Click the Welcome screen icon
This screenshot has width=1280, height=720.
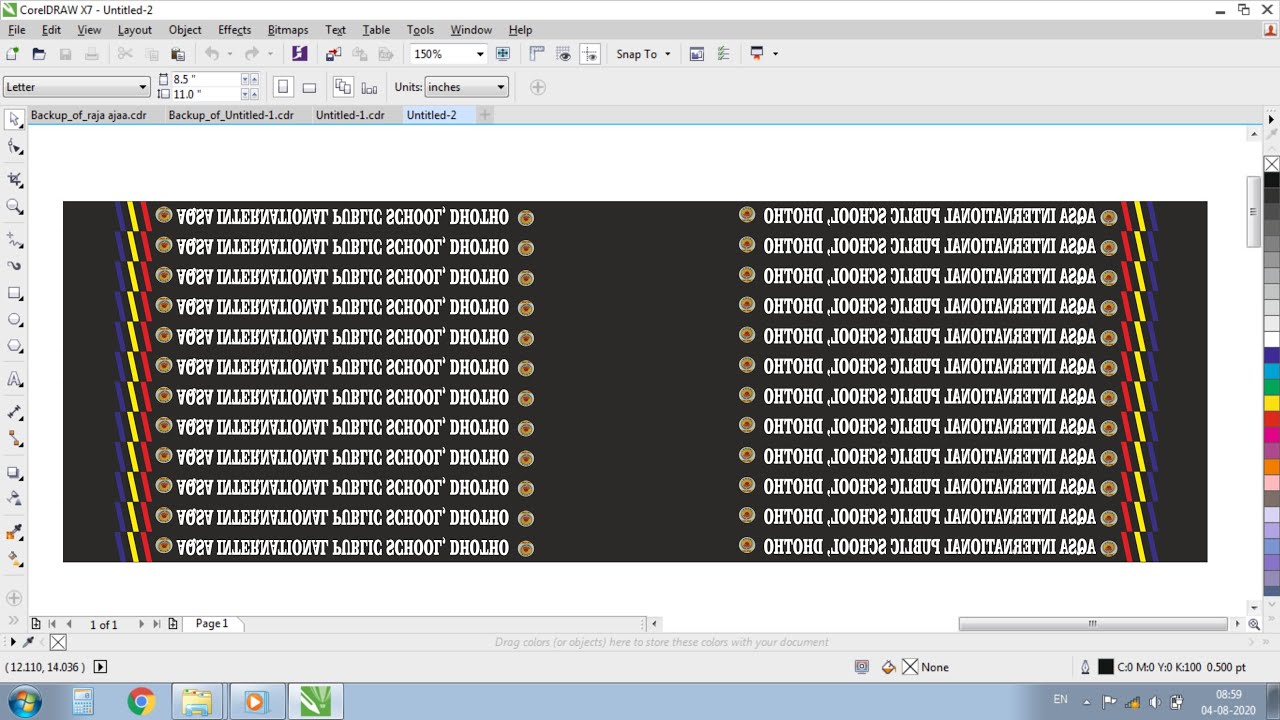click(x=697, y=54)
